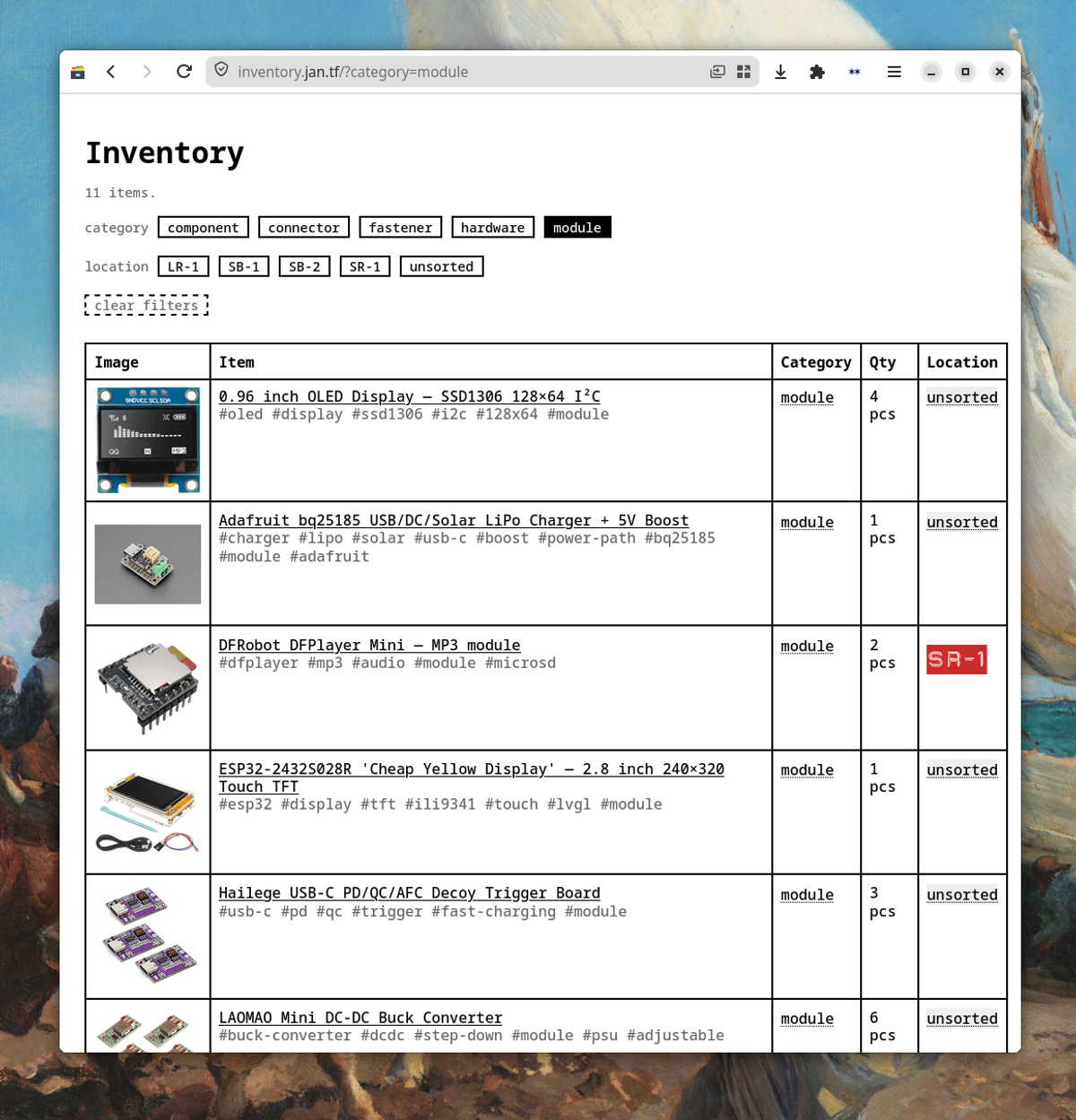Click the Inventory page heading
The width and height of the screenshot is (1076, 1120).
[x=165, y=152]
